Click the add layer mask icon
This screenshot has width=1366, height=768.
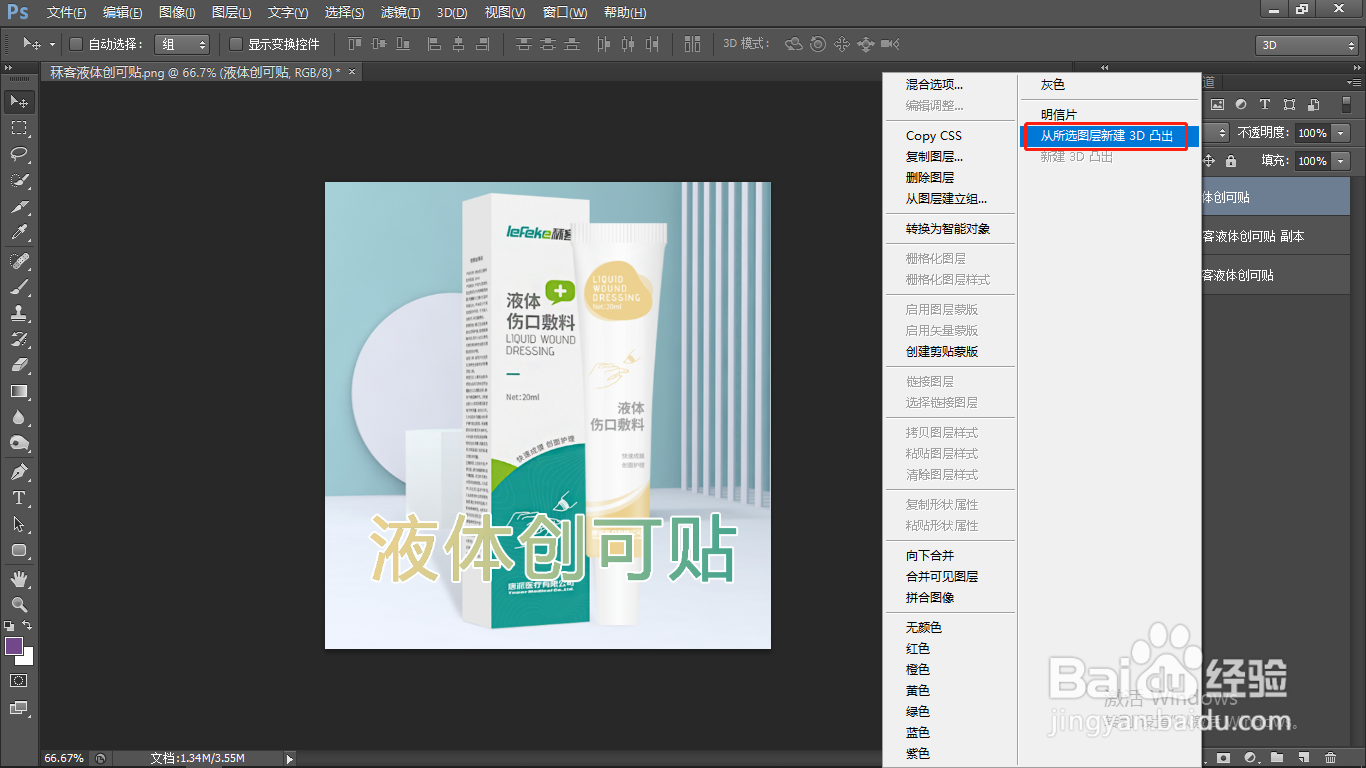pos(1224,757)
